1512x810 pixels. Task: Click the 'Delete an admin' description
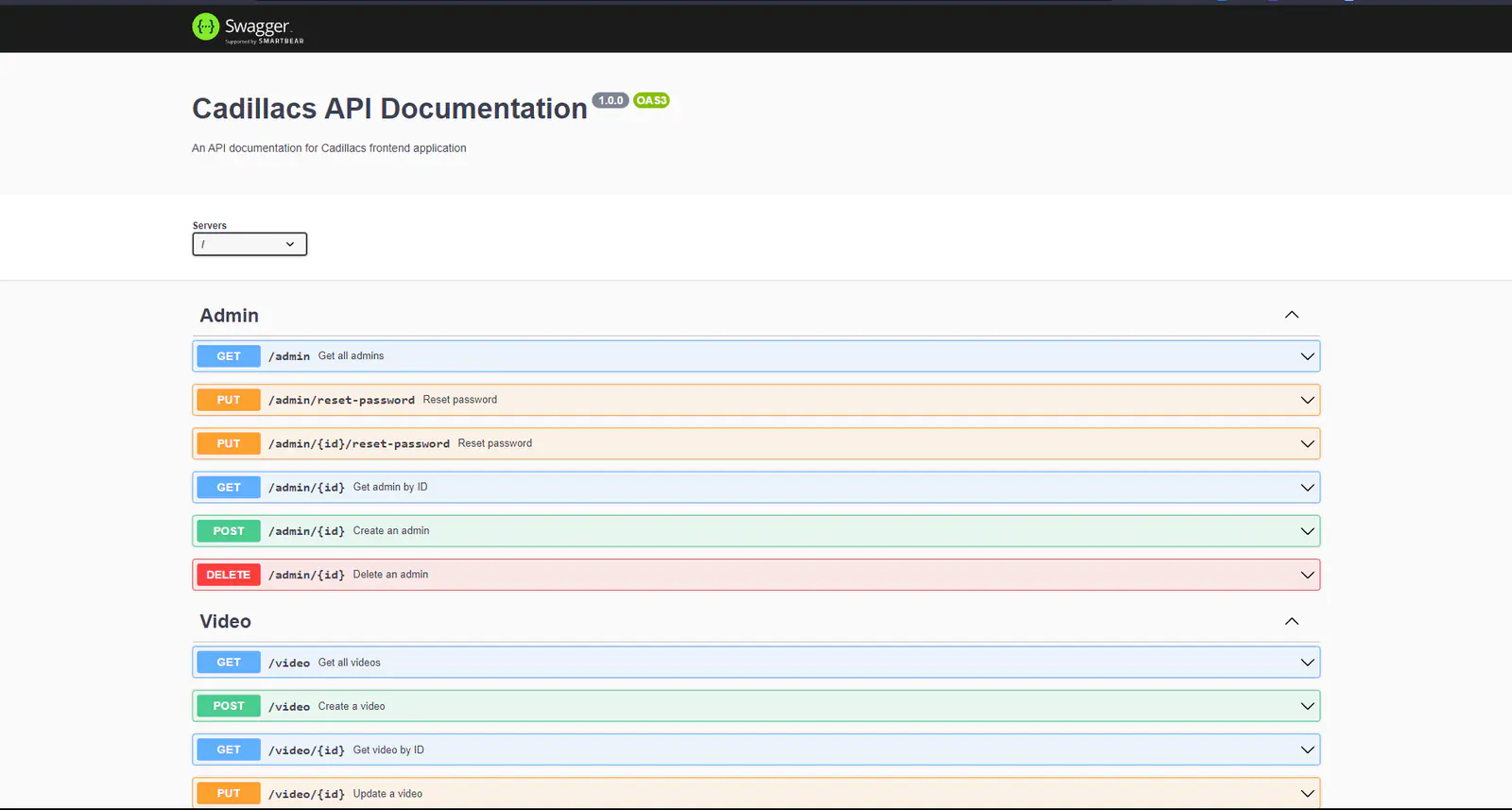(x=390, y=575)
